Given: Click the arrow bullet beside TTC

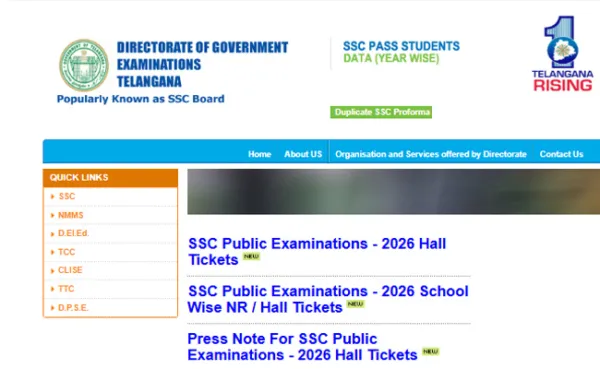Looking at the screenshot, I should (52, 289).
